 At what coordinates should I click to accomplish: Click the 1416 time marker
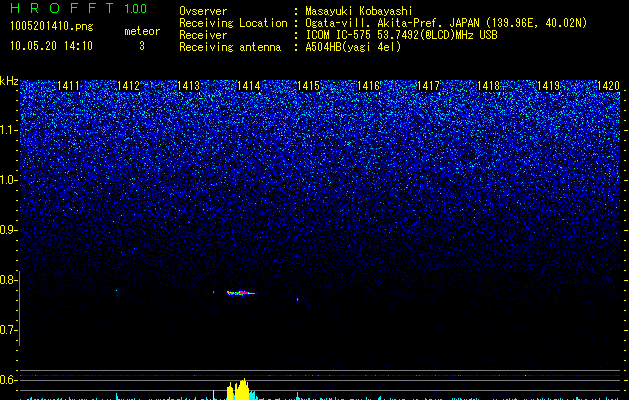click(x=369, y=86)
